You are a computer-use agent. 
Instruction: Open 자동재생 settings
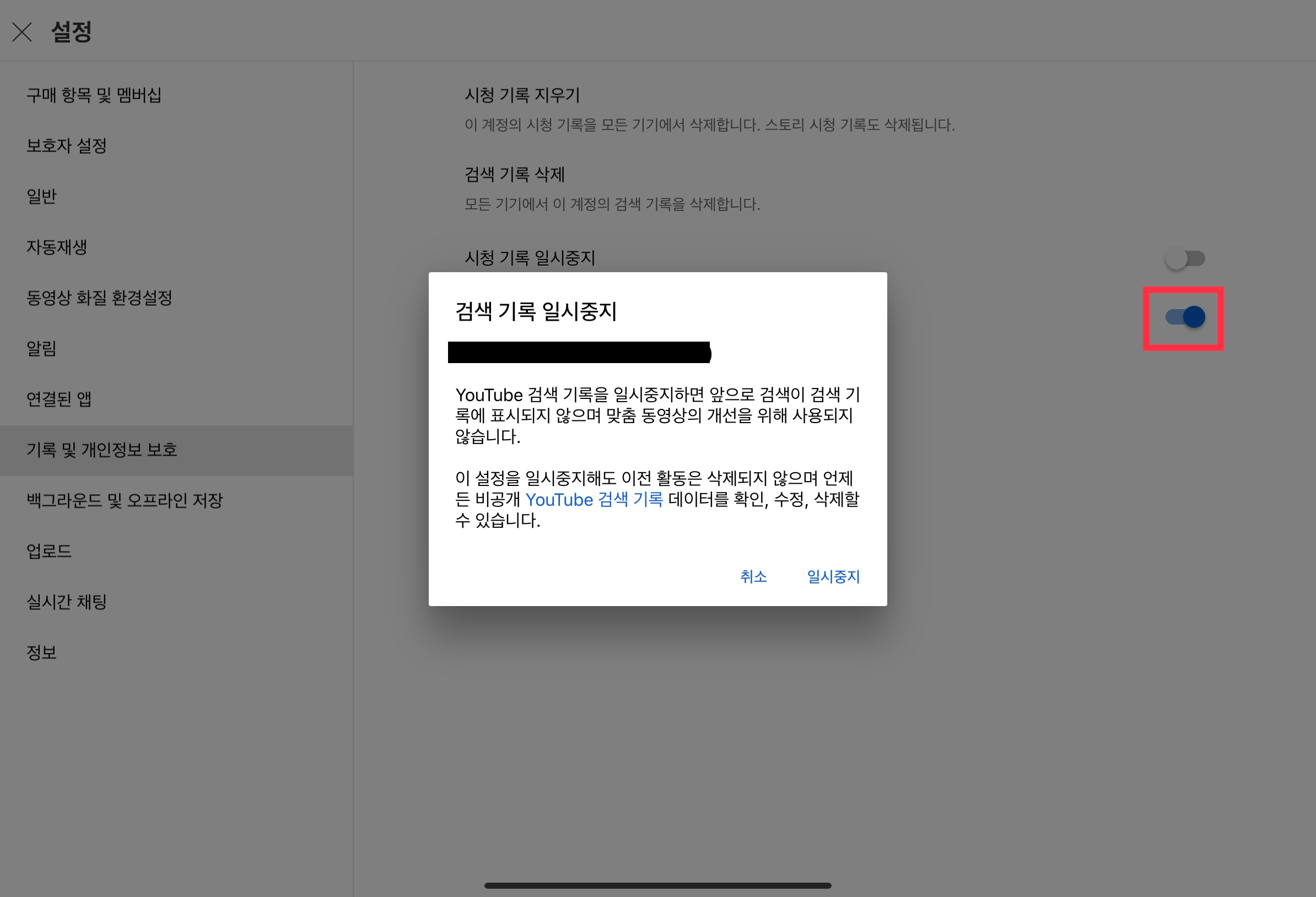[176, 247]
